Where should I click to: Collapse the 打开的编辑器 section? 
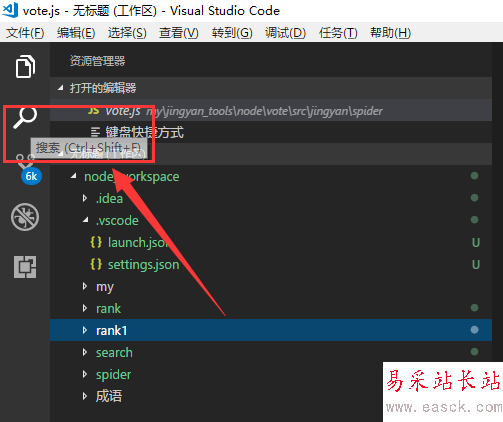(x=60, y=88)
